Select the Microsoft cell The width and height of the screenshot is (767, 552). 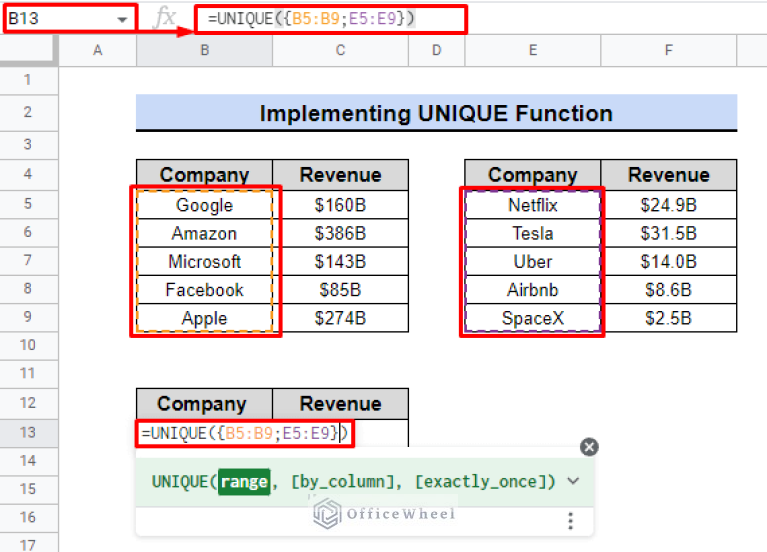click(204, 261)
